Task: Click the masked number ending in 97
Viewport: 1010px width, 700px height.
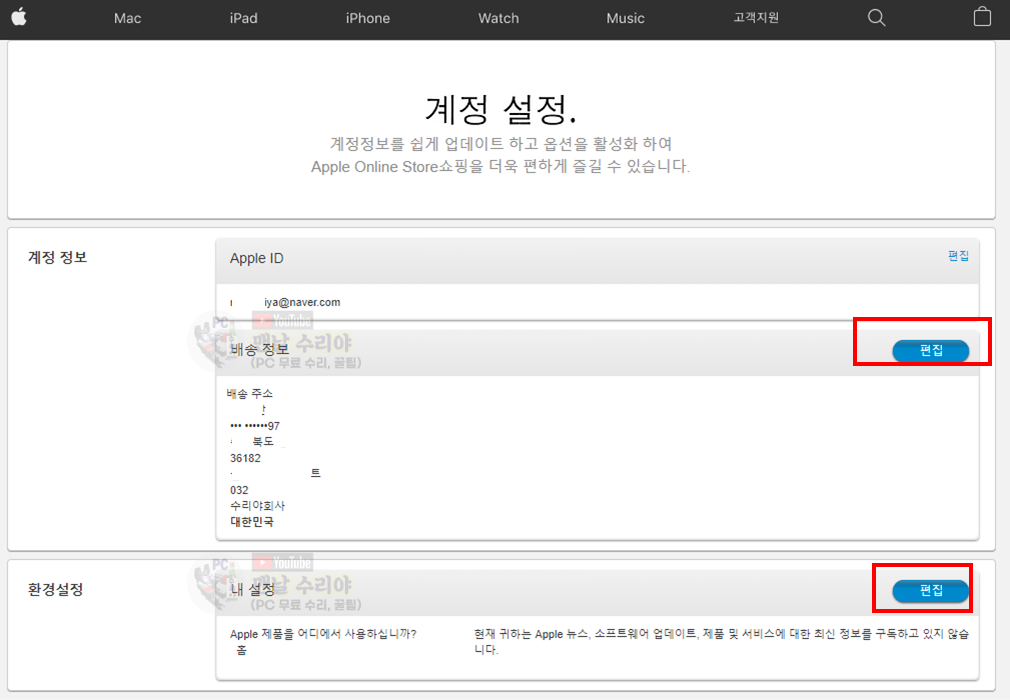Action: click(x=255, y=426)
